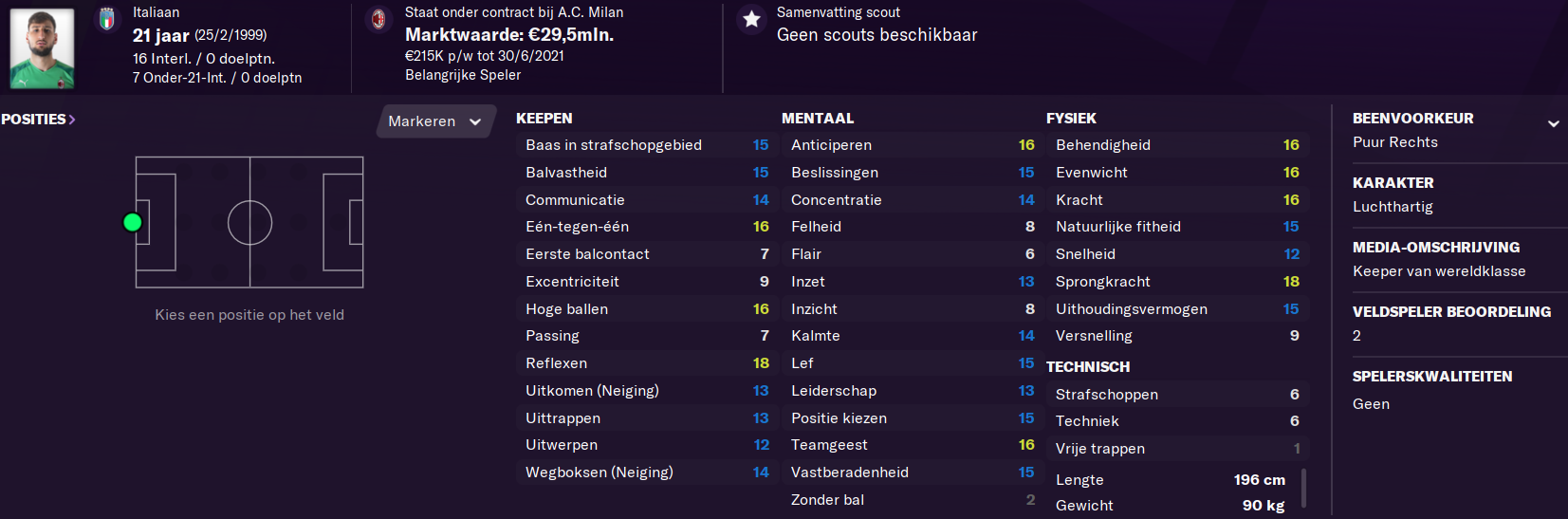Screen dimensions: 1568x519
Task: Select the green goalkeeper position dot
Action: [x=133, y=222]
